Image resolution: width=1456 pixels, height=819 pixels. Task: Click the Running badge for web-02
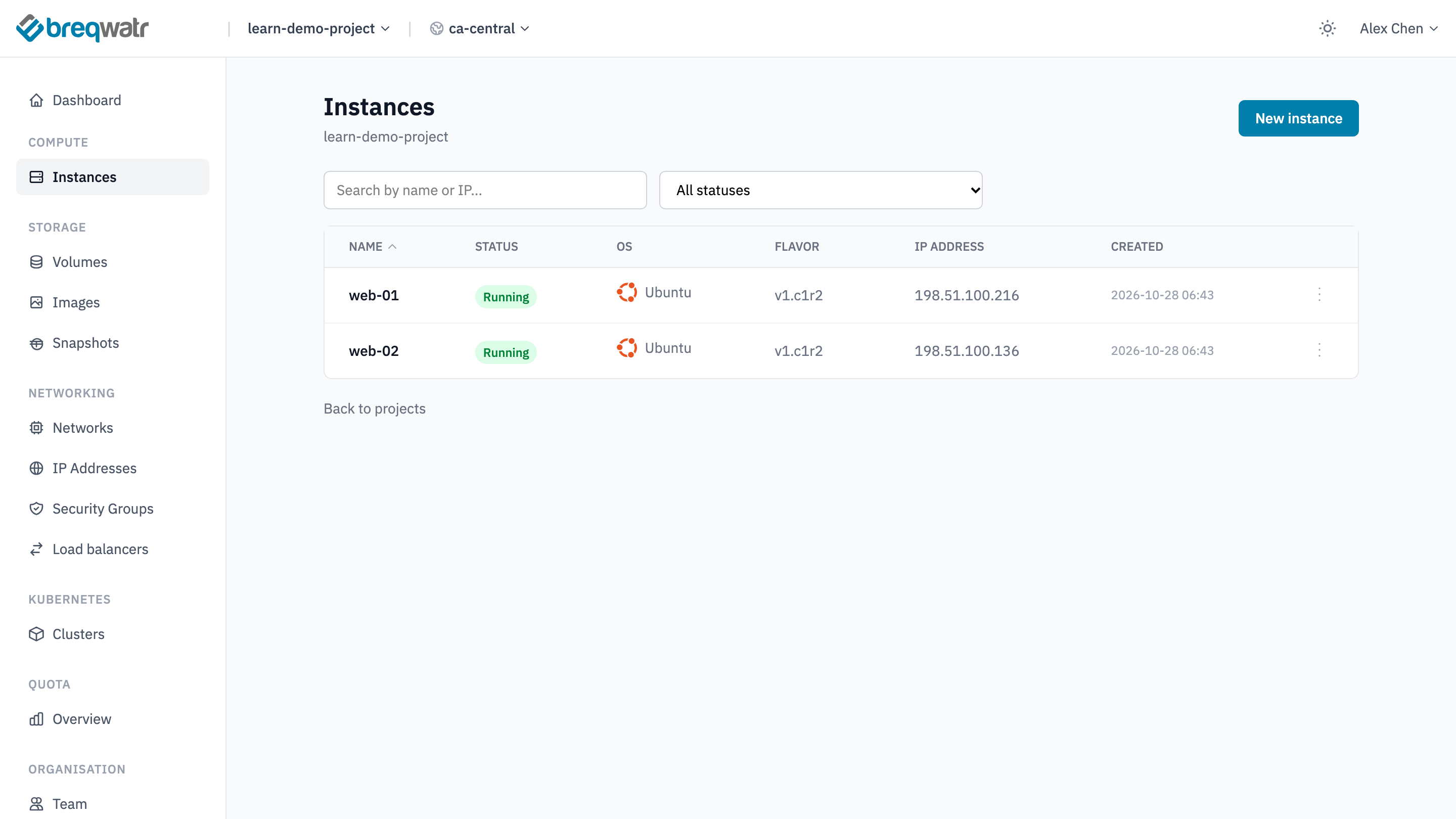506,352
